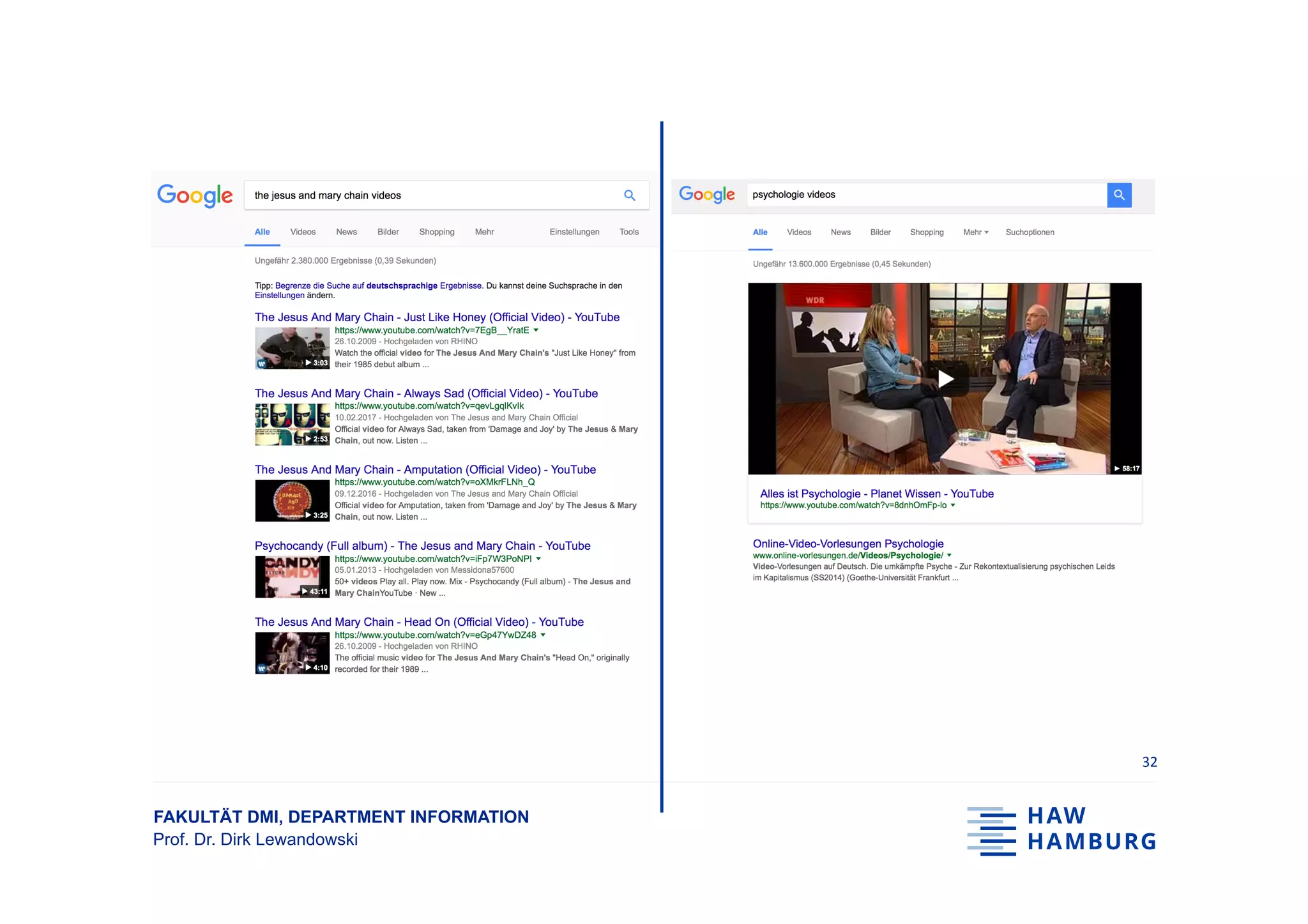
Task: Open Online-Video-Vorlesungen Psychologie link
Action: coord(848,544)
